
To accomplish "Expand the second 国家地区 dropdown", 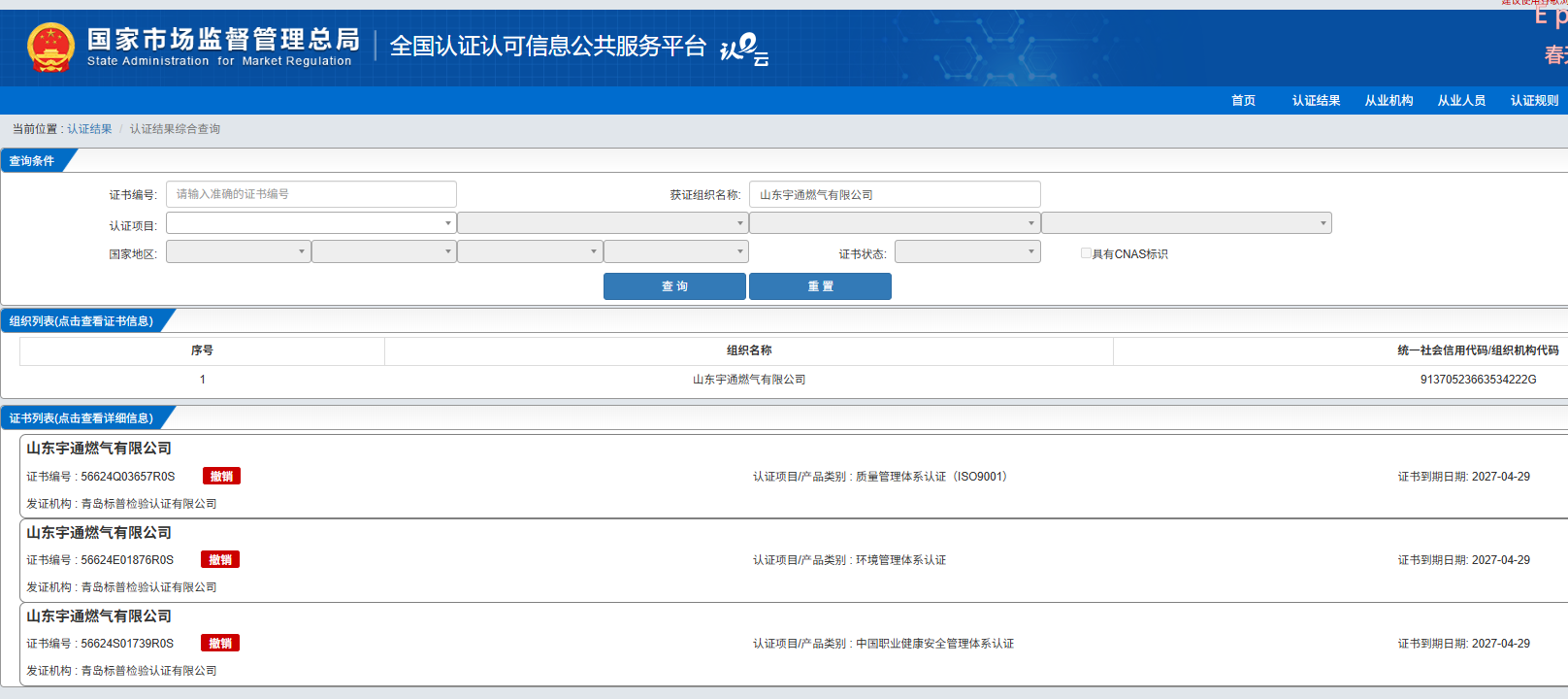I will (384, 252).
